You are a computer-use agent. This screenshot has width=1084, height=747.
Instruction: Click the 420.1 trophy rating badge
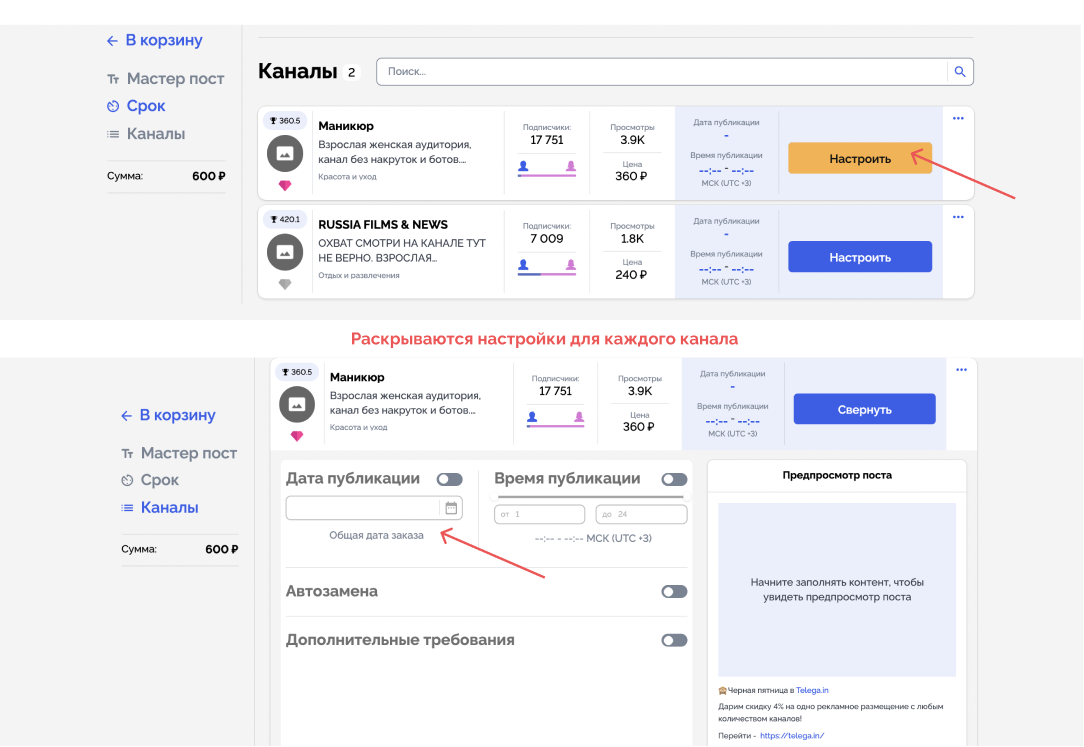(285, 220)
